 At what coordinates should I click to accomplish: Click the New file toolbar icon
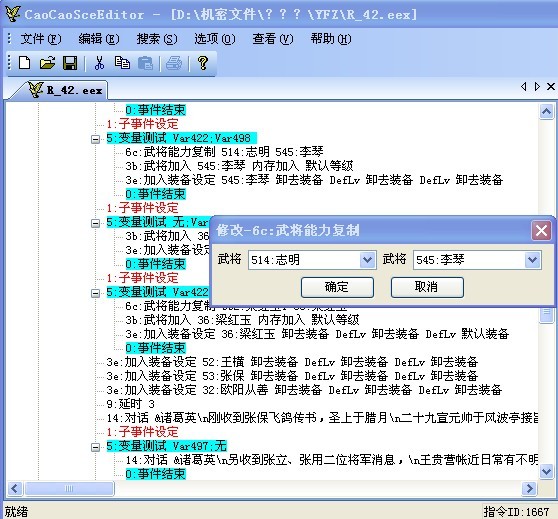tap(24, 63)
